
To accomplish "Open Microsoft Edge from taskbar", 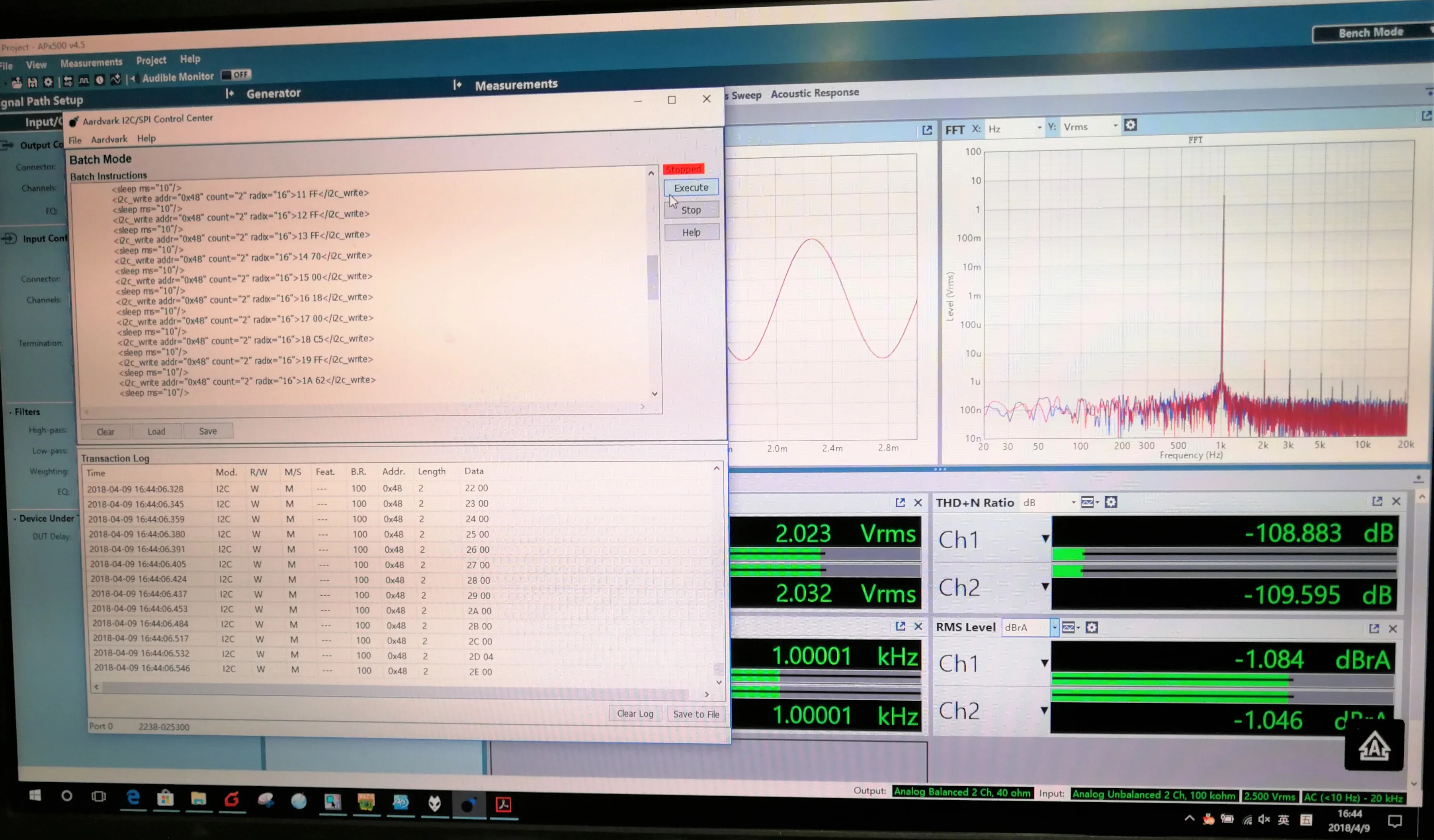I will 133,799.
